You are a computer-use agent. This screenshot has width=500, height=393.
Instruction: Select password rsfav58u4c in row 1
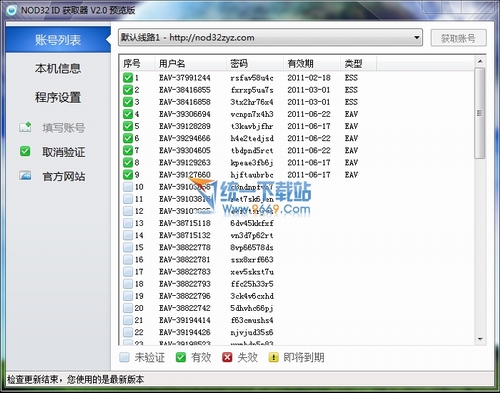(x=252, y=78)
